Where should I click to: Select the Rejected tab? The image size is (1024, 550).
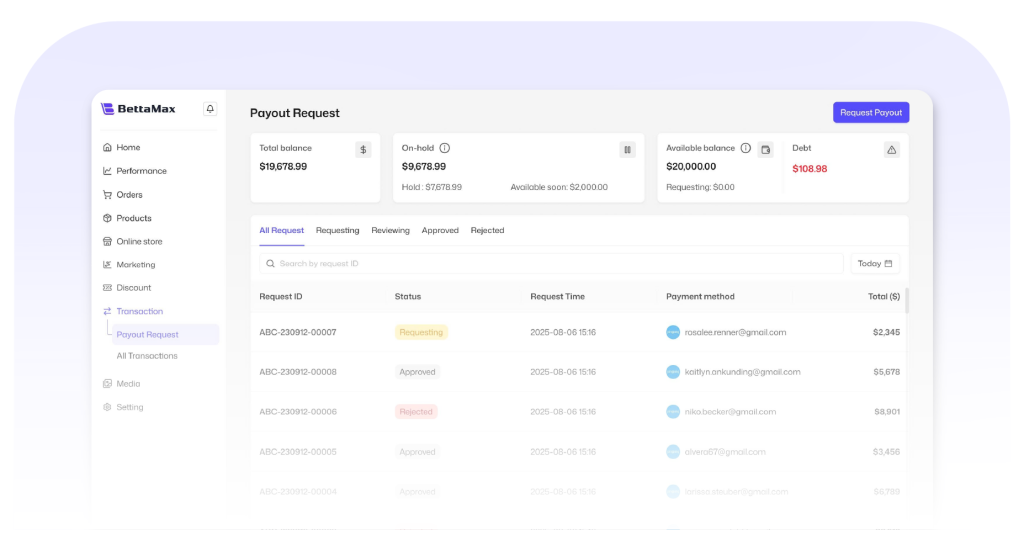tap(487, 231)
